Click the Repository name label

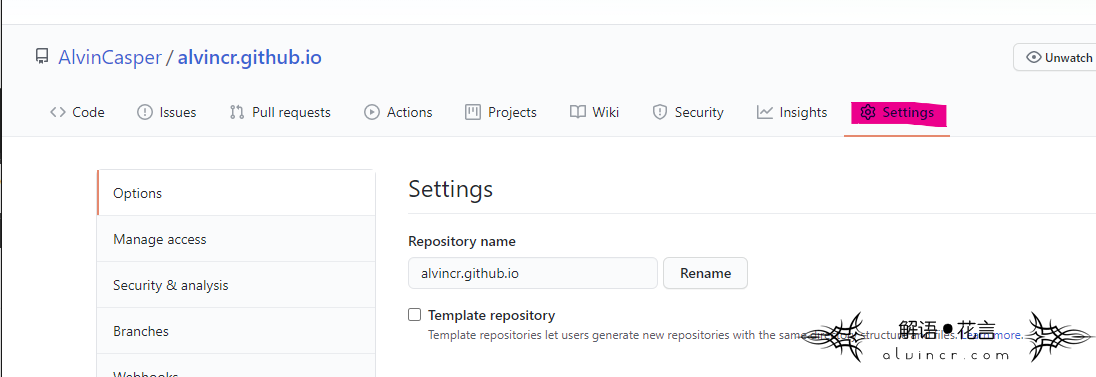[462, 241]
